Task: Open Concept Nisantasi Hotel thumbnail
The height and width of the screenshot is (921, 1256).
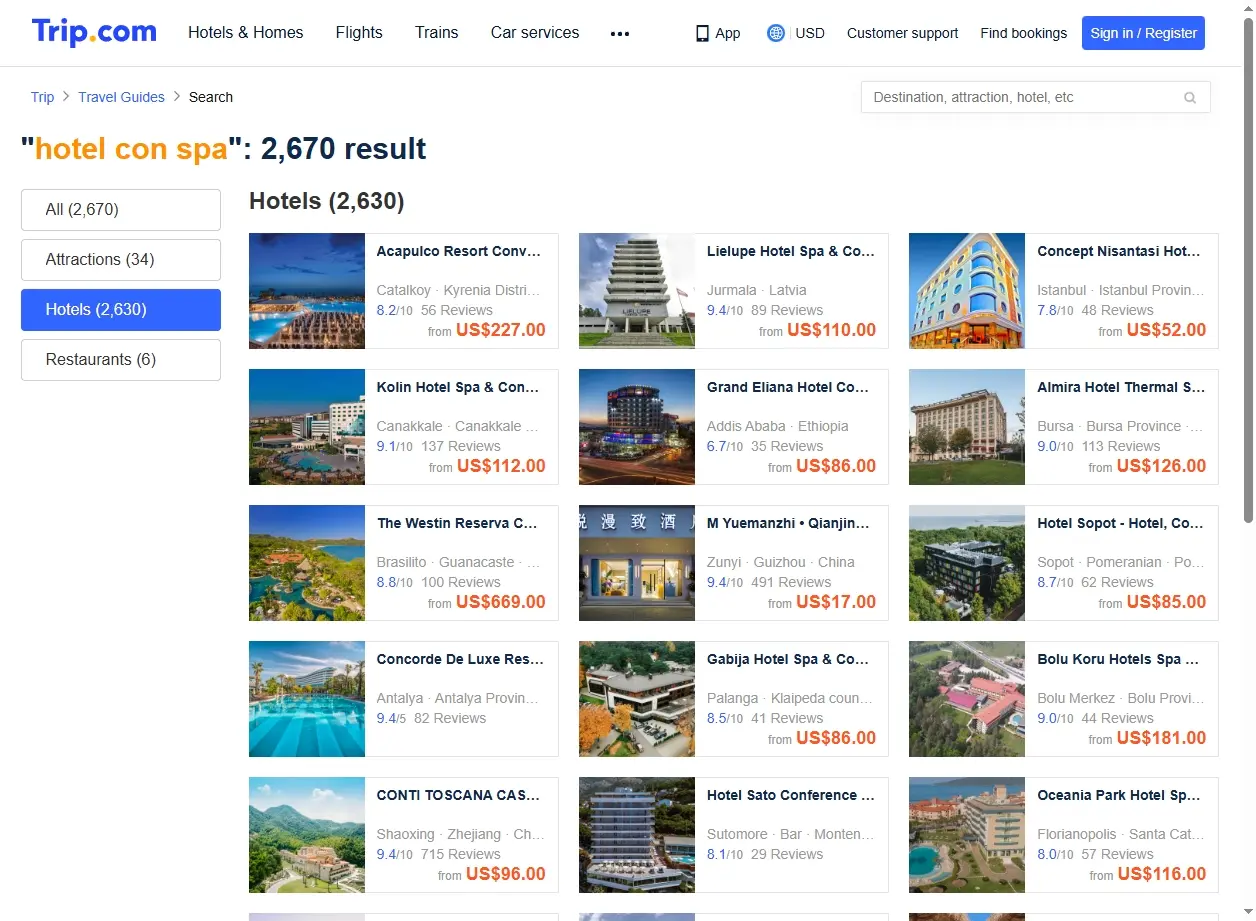Action: 967,291
